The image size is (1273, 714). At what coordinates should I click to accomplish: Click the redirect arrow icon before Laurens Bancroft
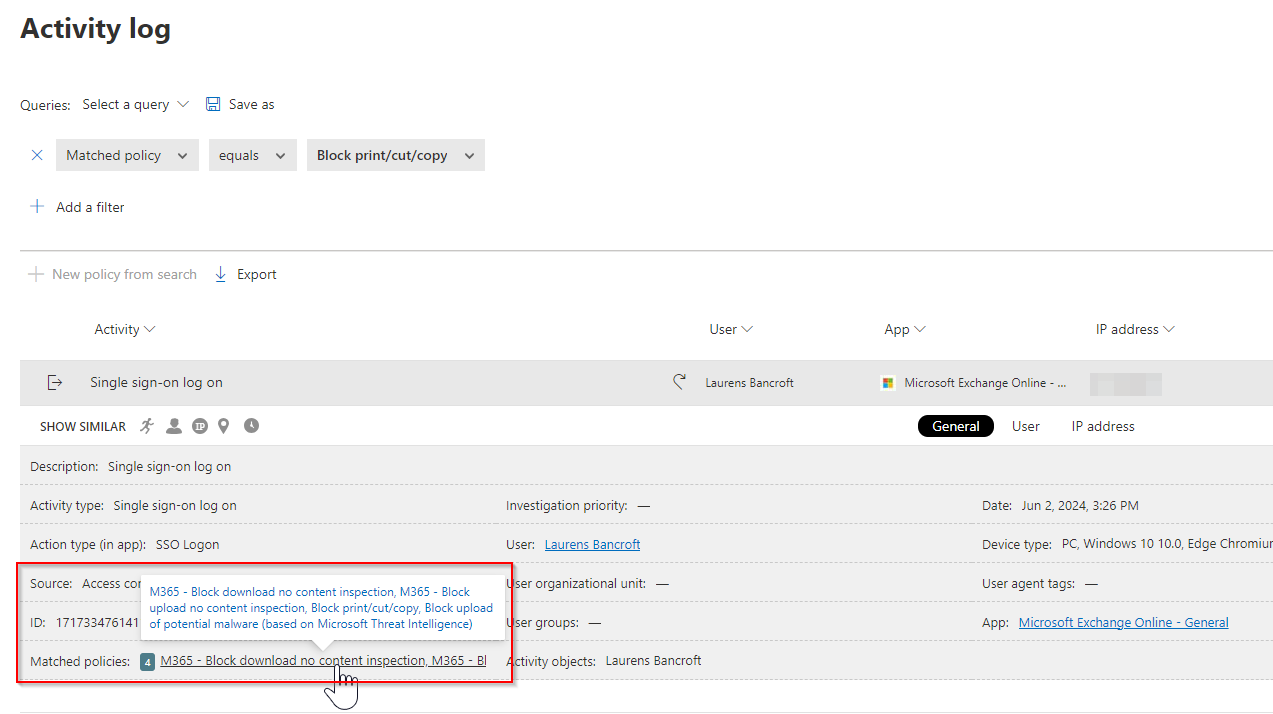click(680, 382)
